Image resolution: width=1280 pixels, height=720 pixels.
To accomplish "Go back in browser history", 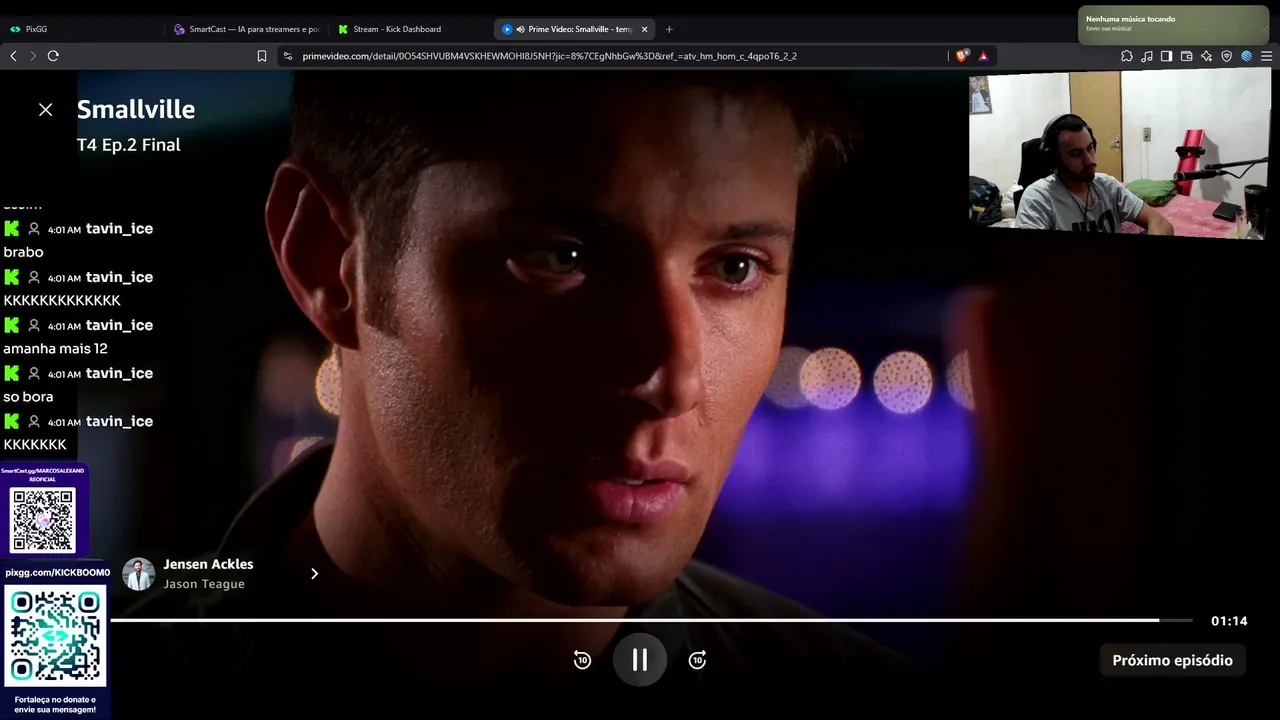I will tap(13, 56).
